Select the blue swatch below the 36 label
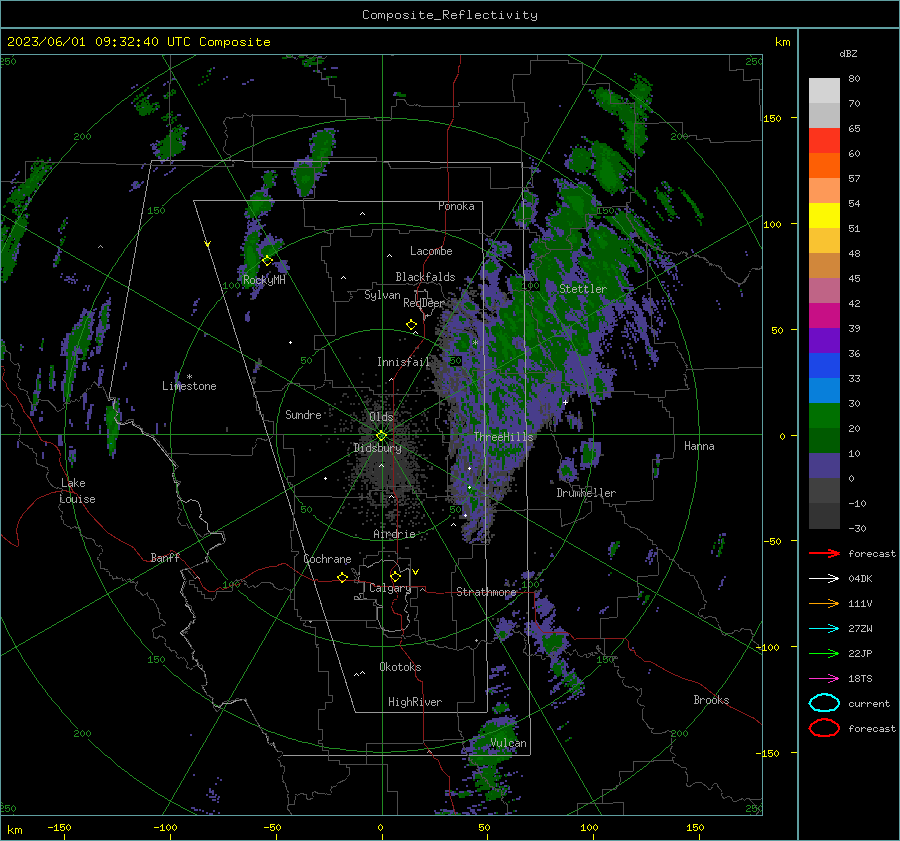 point(824,366)
